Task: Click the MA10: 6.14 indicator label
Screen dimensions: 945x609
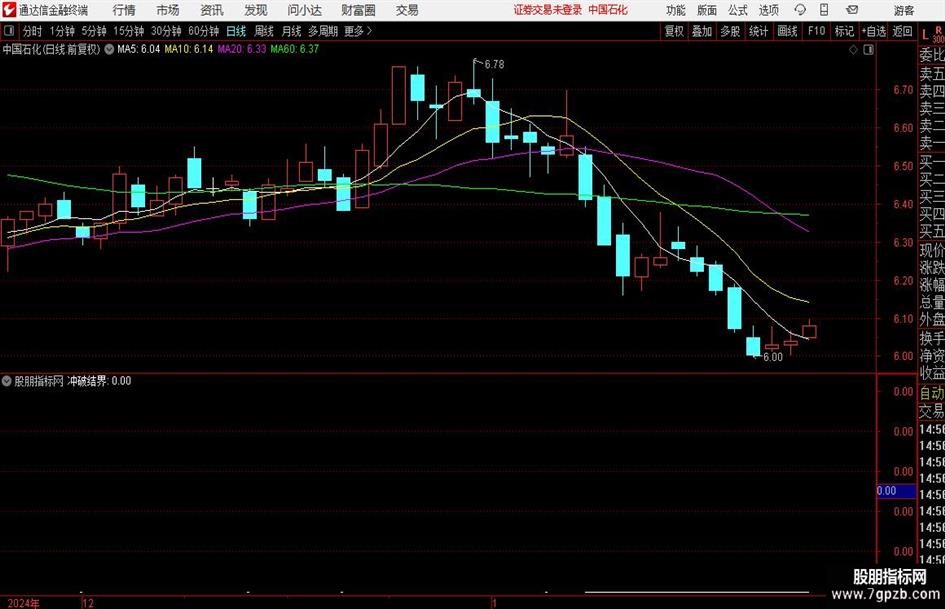Action: click(189, 49)
